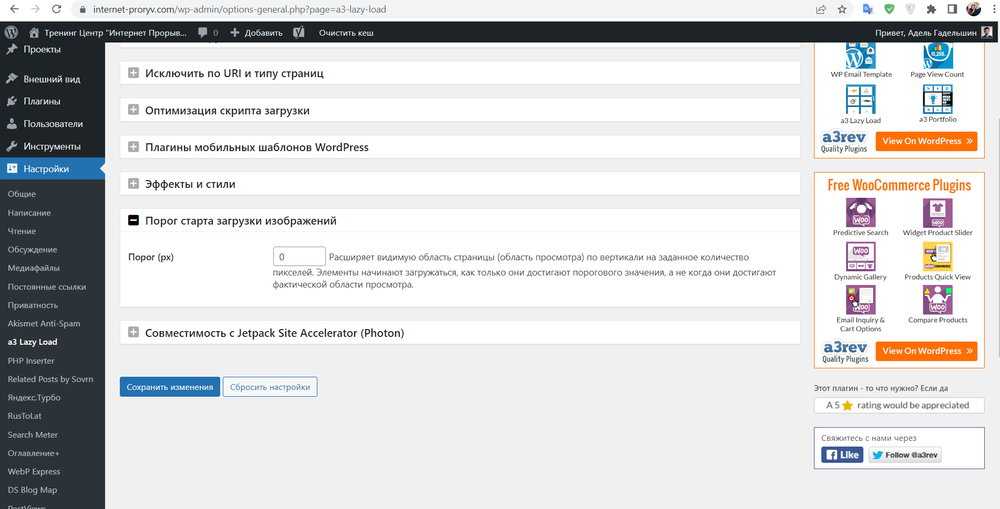Click the a3 Portfolio plugin icon
Screen dimensions: 1000x509
click(937, 99)
